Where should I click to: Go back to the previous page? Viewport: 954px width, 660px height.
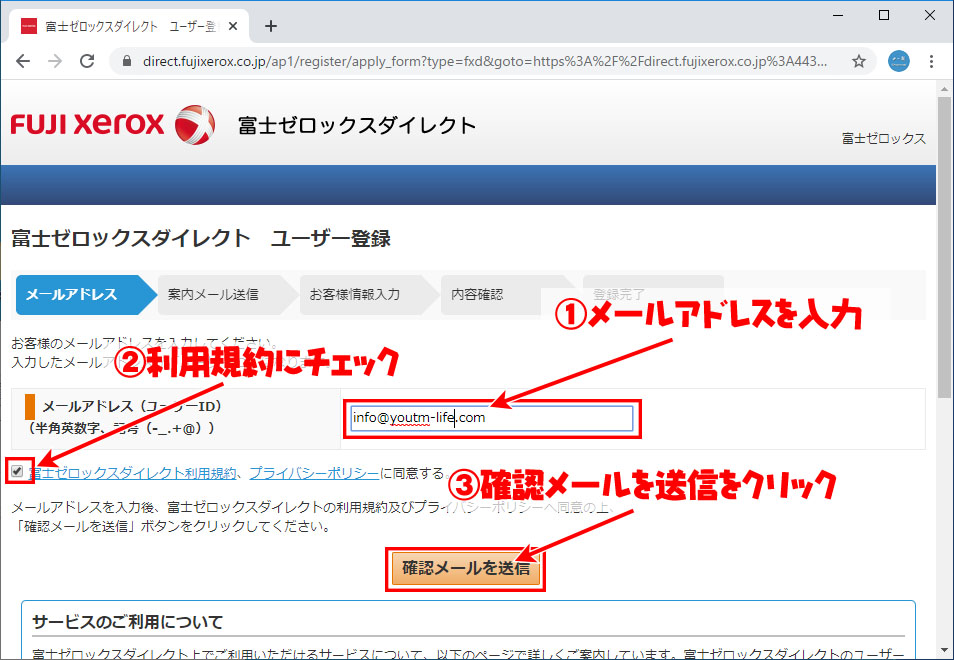[x=23, y=61]
